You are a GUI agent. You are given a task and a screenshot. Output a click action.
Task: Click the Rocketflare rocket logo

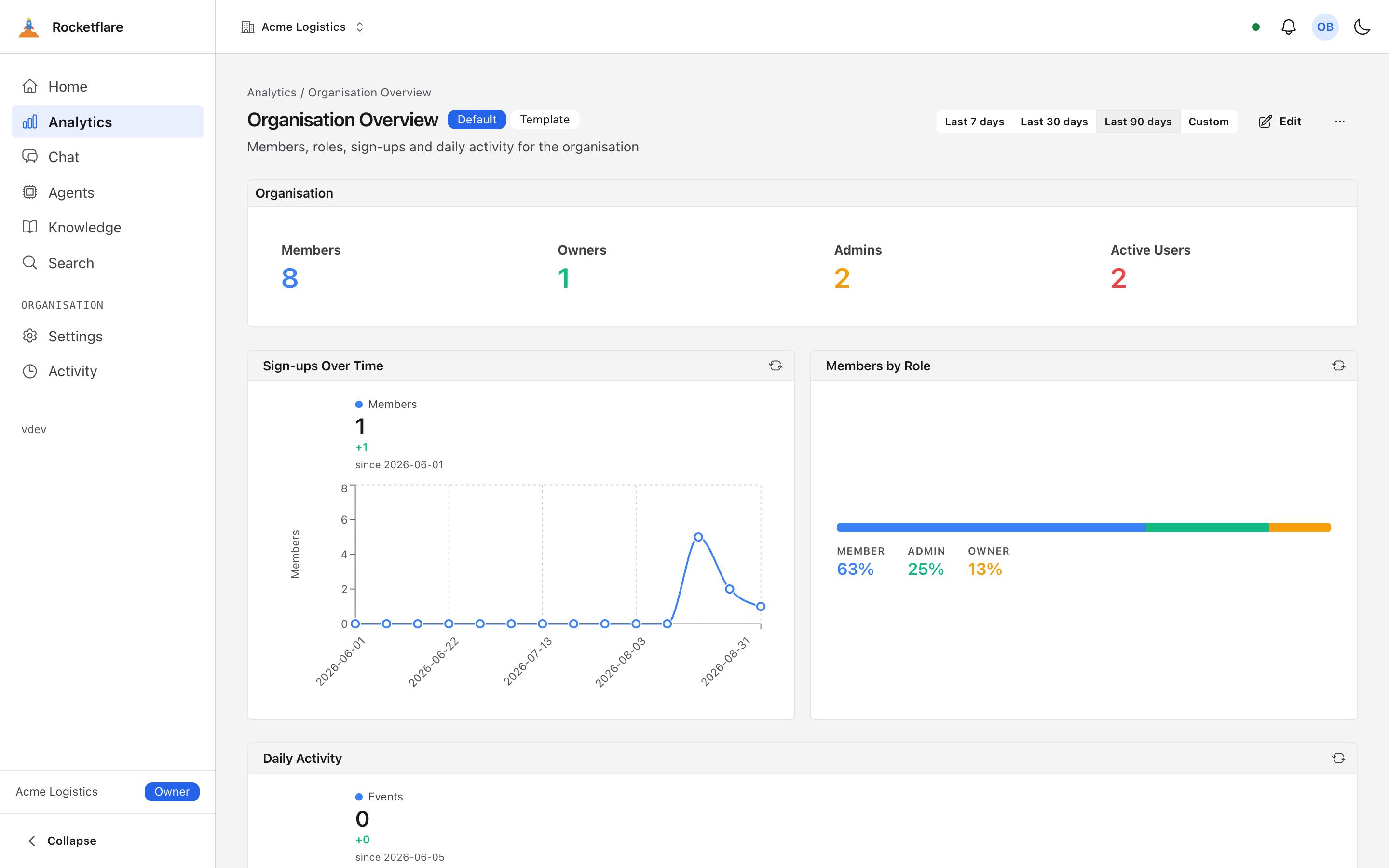(29, 27)
